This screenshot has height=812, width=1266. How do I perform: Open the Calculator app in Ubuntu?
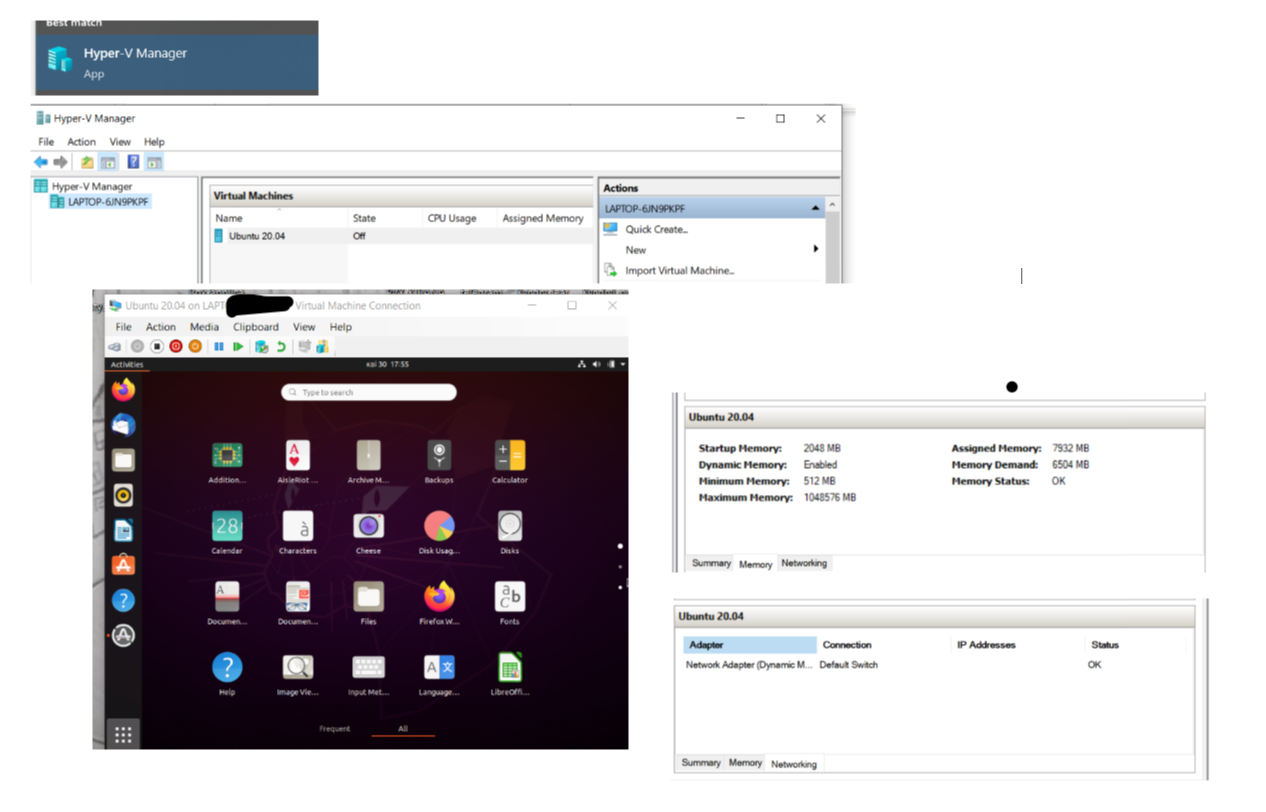pyautogui.click(x=509, y=461)
